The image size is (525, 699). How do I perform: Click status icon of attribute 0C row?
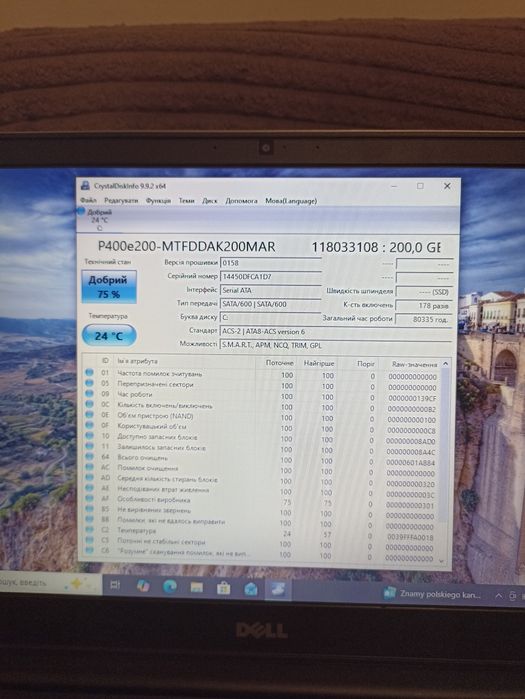(89, 404)
